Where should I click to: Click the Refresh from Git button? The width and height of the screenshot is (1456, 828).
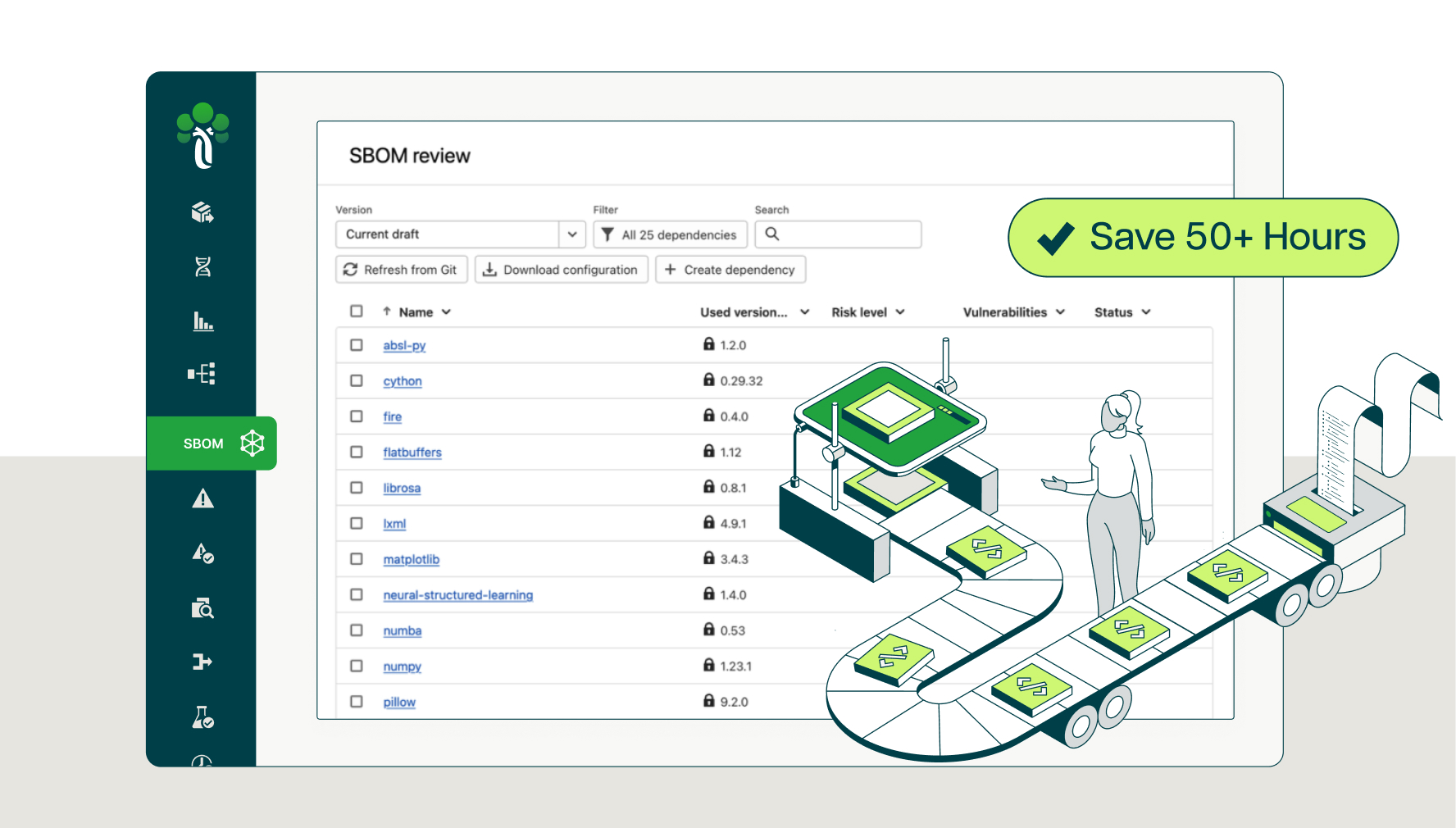401,270
